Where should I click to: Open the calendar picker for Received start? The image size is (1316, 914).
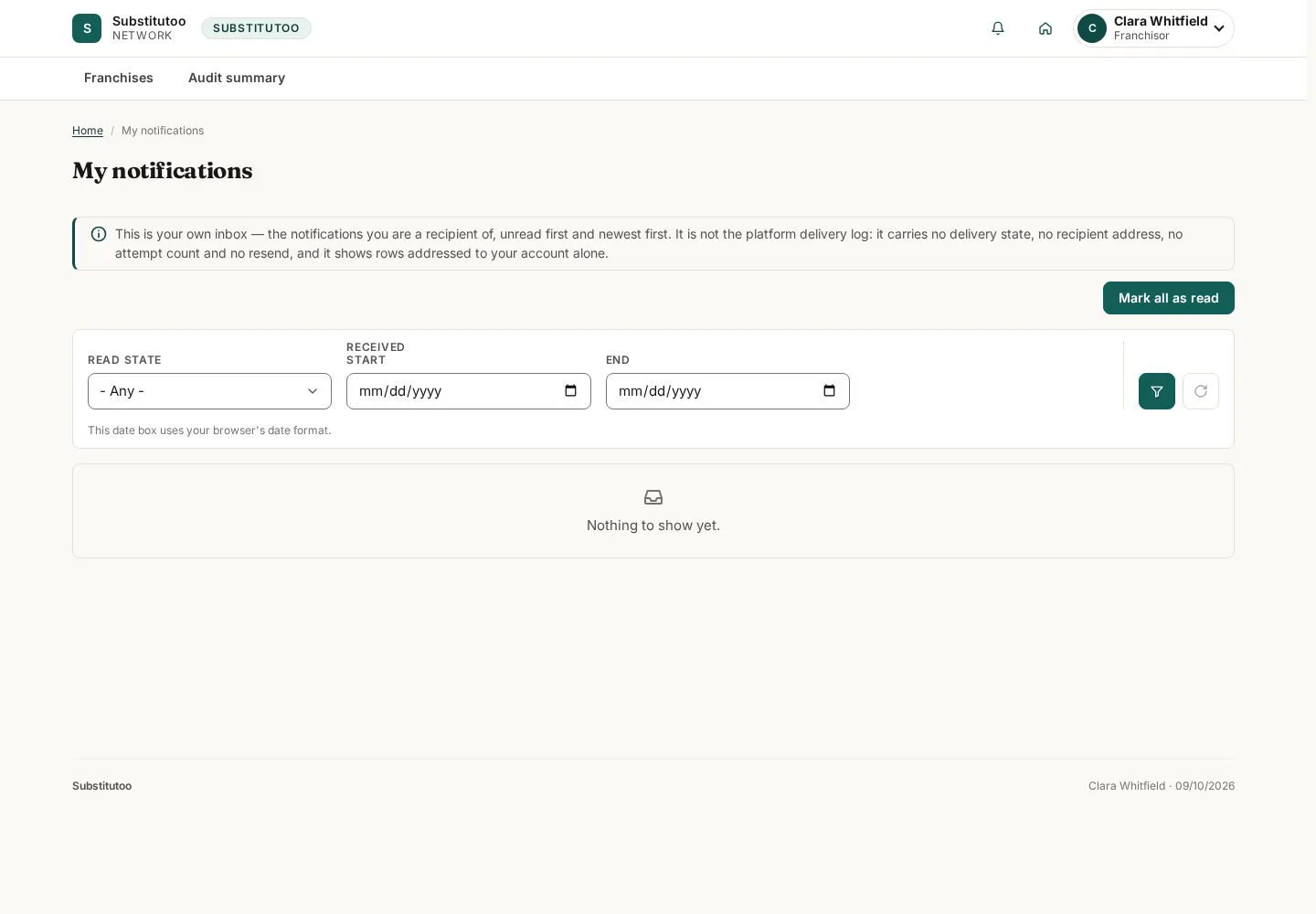(571, 391)
